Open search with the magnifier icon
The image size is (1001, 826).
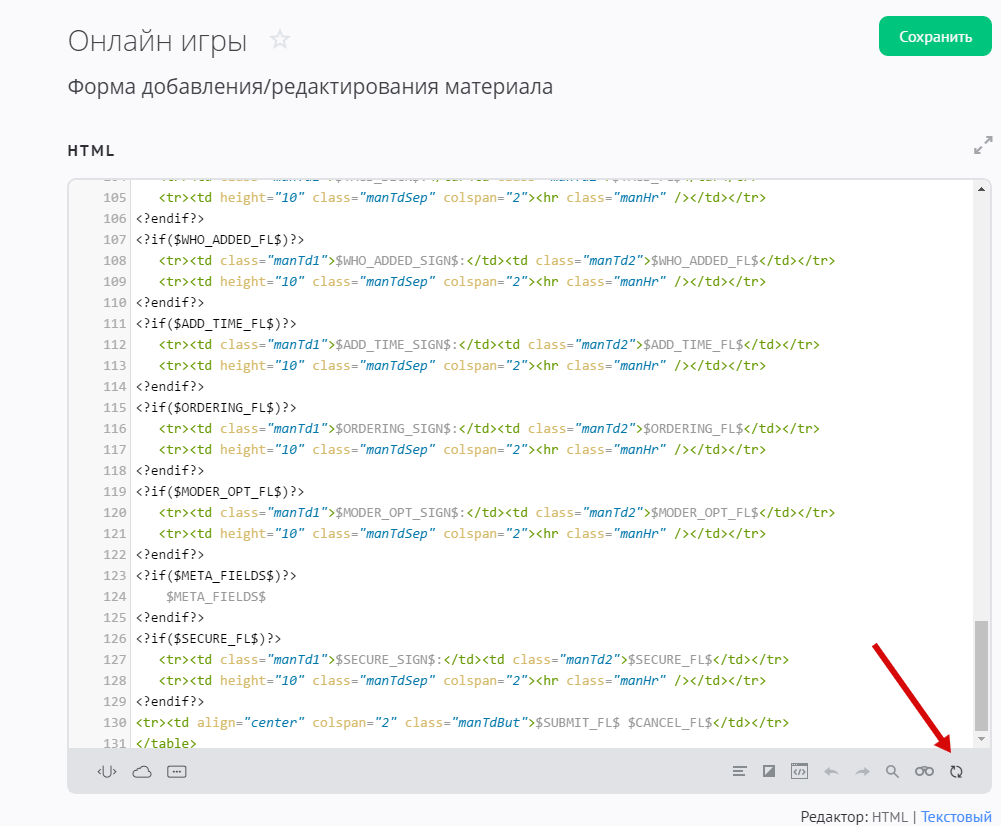(893, 771)
